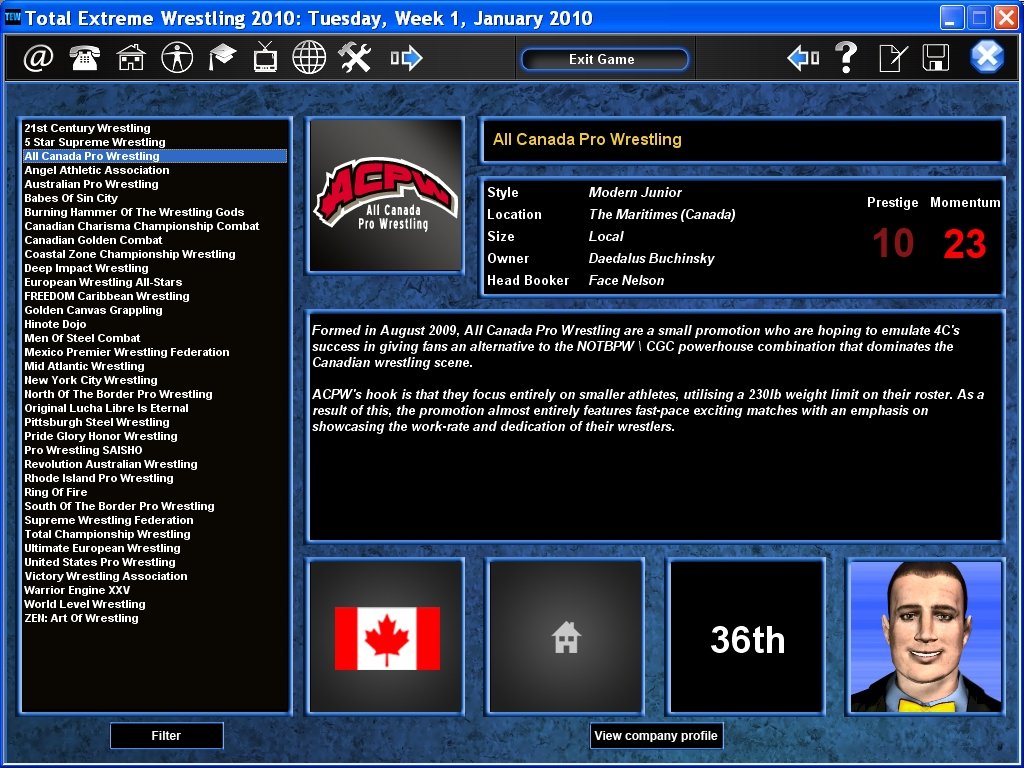Open the training dojo graduation cap icon
This screenshot has width=1024, height=768.
[220, 57]
